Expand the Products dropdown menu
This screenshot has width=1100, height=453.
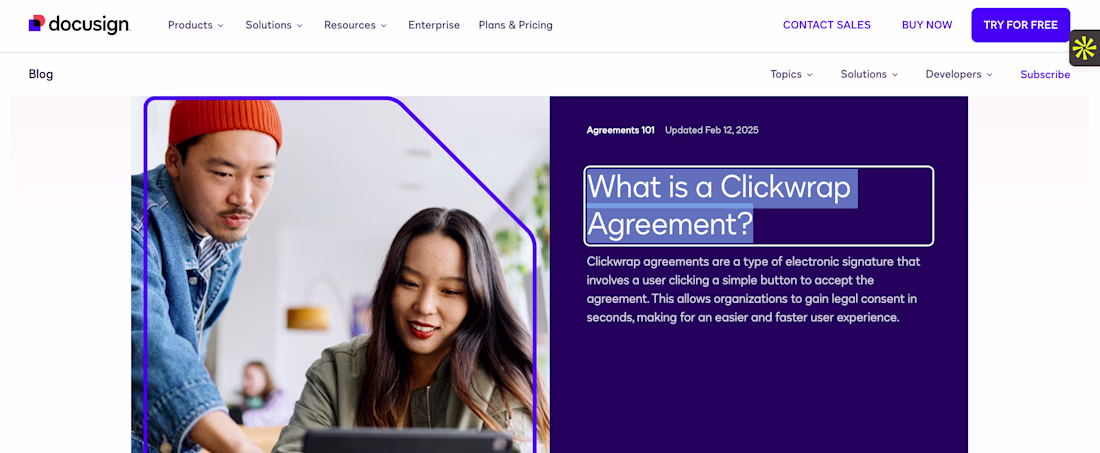[196, 25]
